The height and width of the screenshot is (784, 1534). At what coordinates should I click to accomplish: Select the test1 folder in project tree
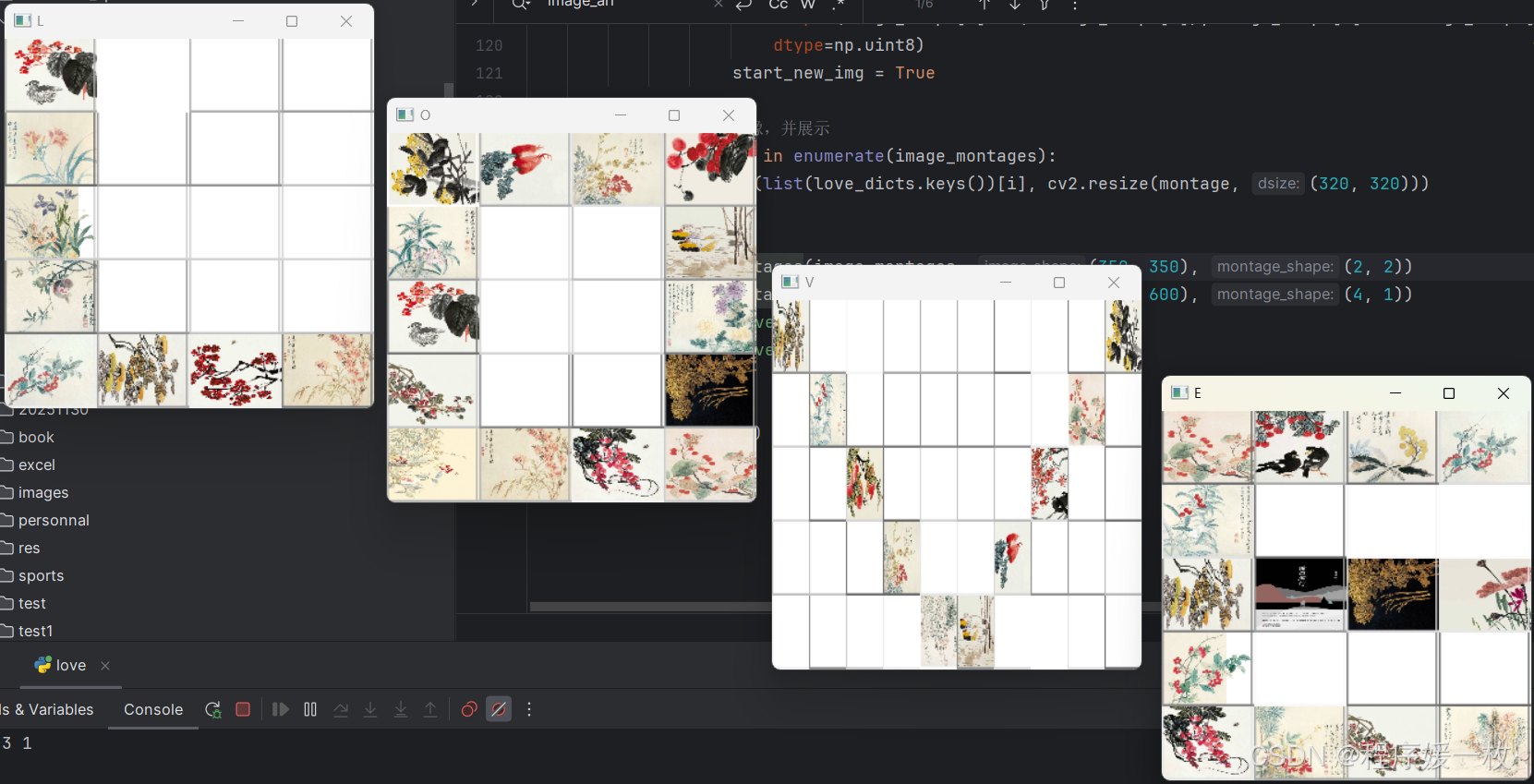(x=35, y=631)
